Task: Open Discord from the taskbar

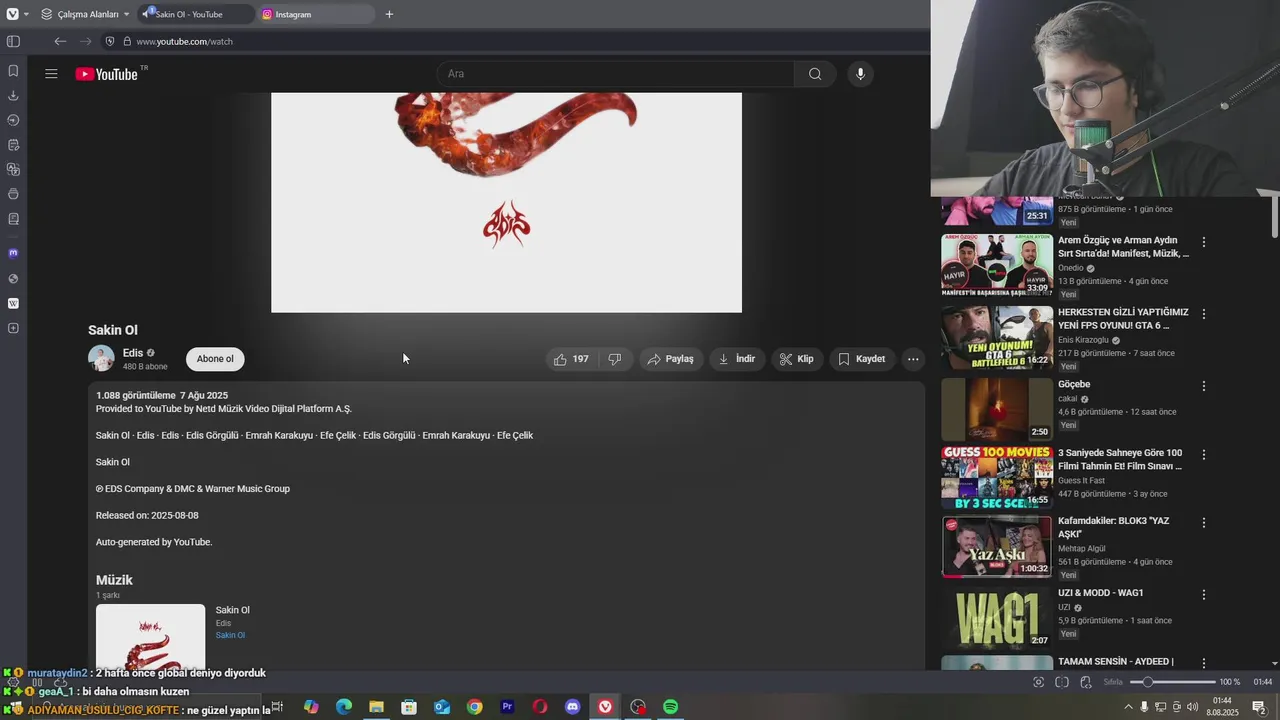Action: click(x=572, y=707)
